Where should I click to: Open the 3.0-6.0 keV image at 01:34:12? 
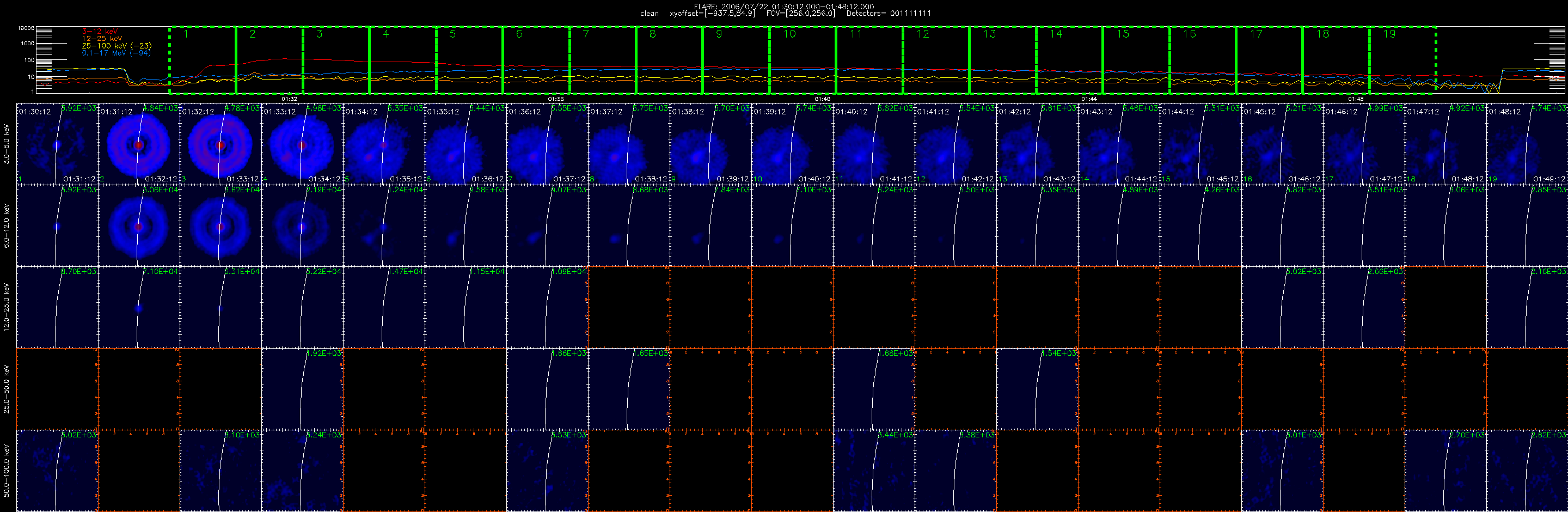click(384, 144)
